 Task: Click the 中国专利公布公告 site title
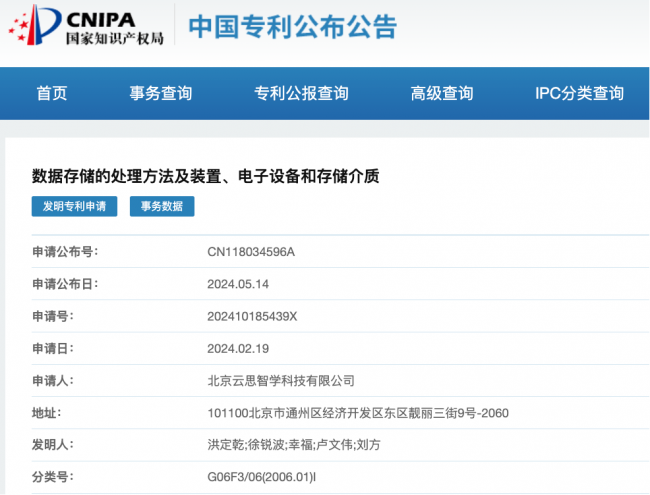point(293,27)
